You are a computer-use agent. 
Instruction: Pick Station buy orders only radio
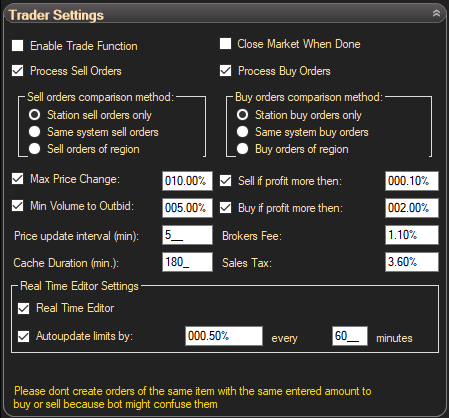(242, 115)
